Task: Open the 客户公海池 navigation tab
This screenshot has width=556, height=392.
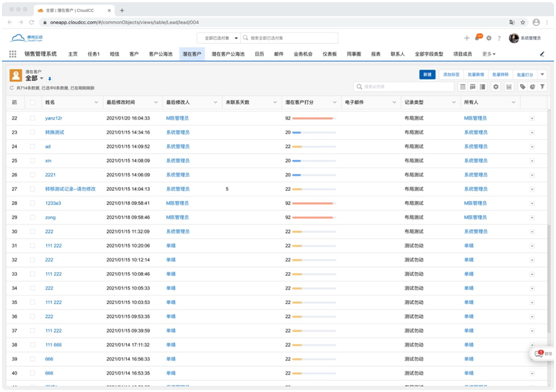Action: (x=161, y=54)
